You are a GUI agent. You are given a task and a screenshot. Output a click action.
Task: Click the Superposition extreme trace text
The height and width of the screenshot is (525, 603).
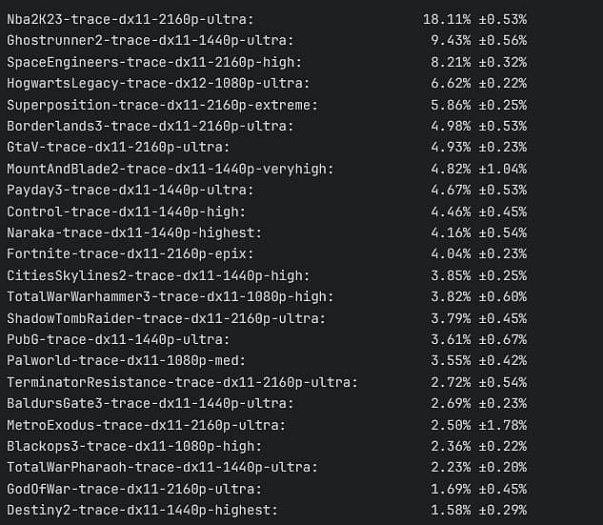click(x=162, y=105)
